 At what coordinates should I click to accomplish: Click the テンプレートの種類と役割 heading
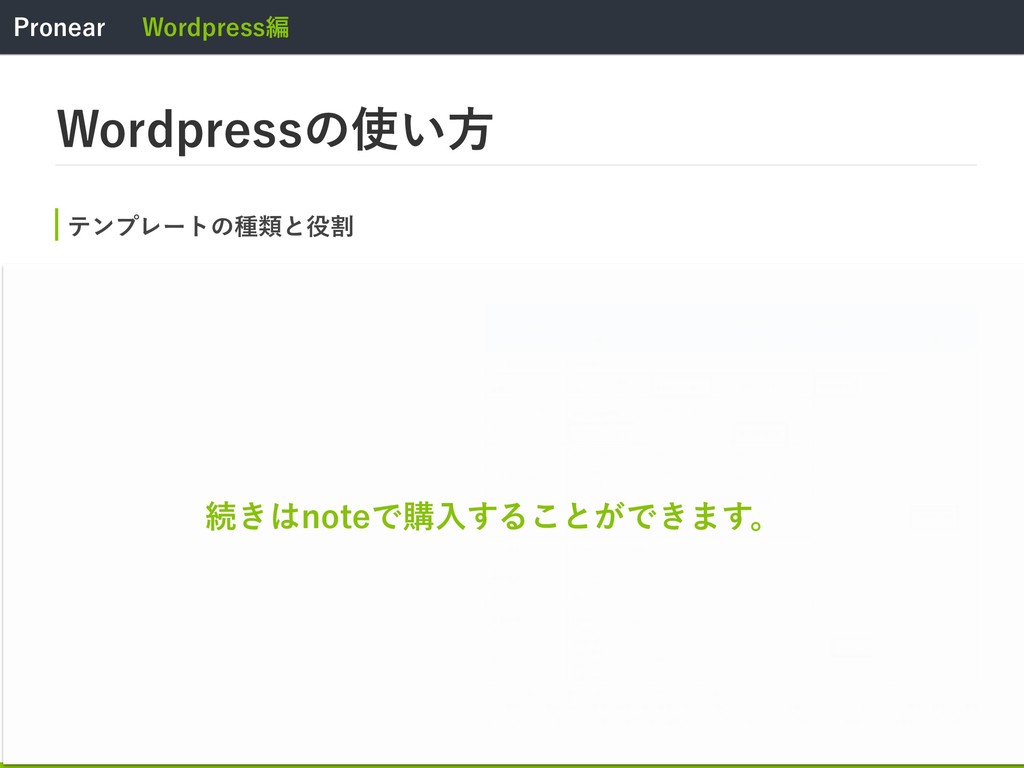211,226
